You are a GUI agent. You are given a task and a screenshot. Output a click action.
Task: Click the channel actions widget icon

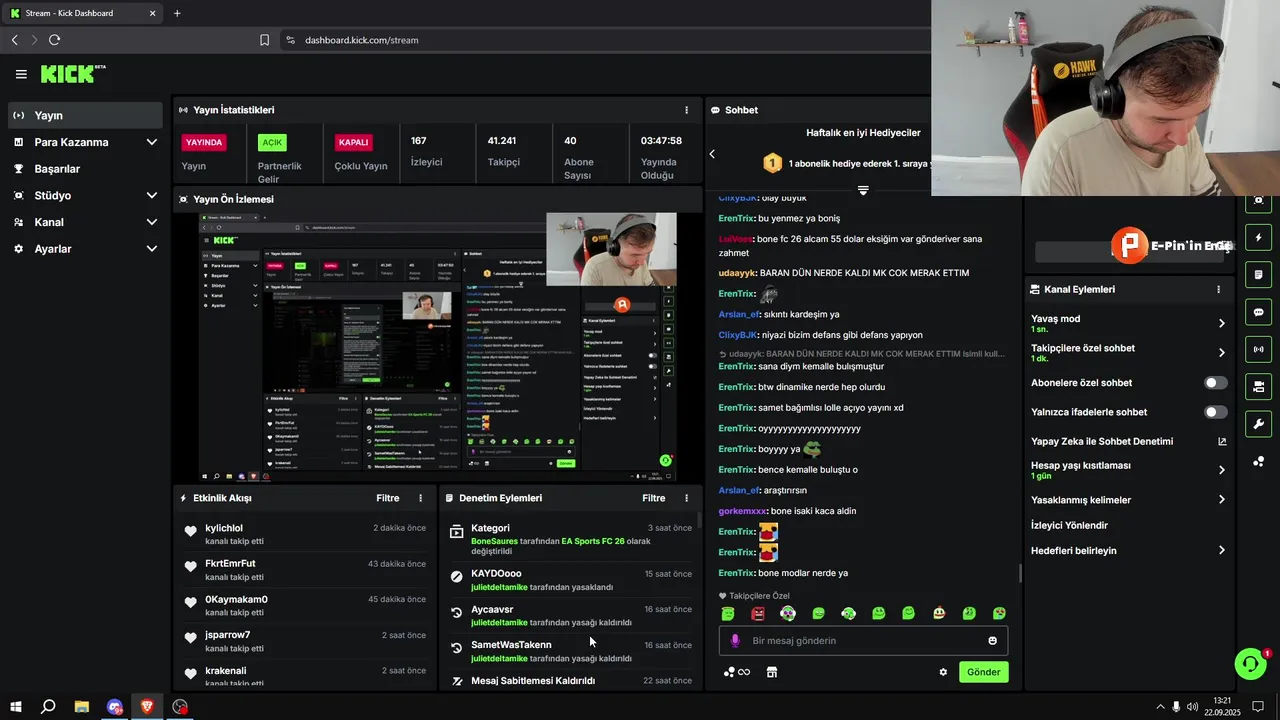click(1258, 386)
